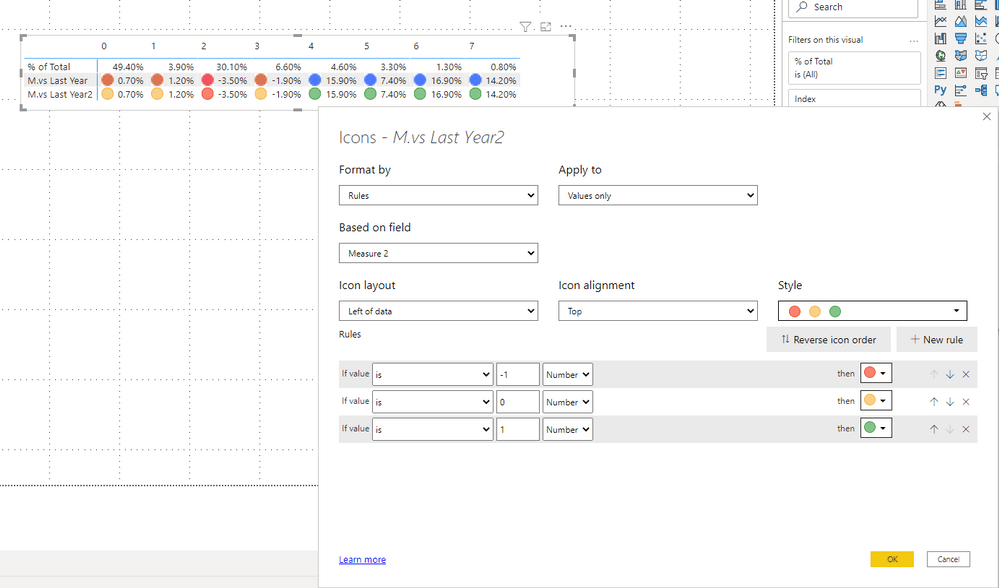Add a New rule
The height and width of the screenshot is (588, 999).
tap(936, 340)
